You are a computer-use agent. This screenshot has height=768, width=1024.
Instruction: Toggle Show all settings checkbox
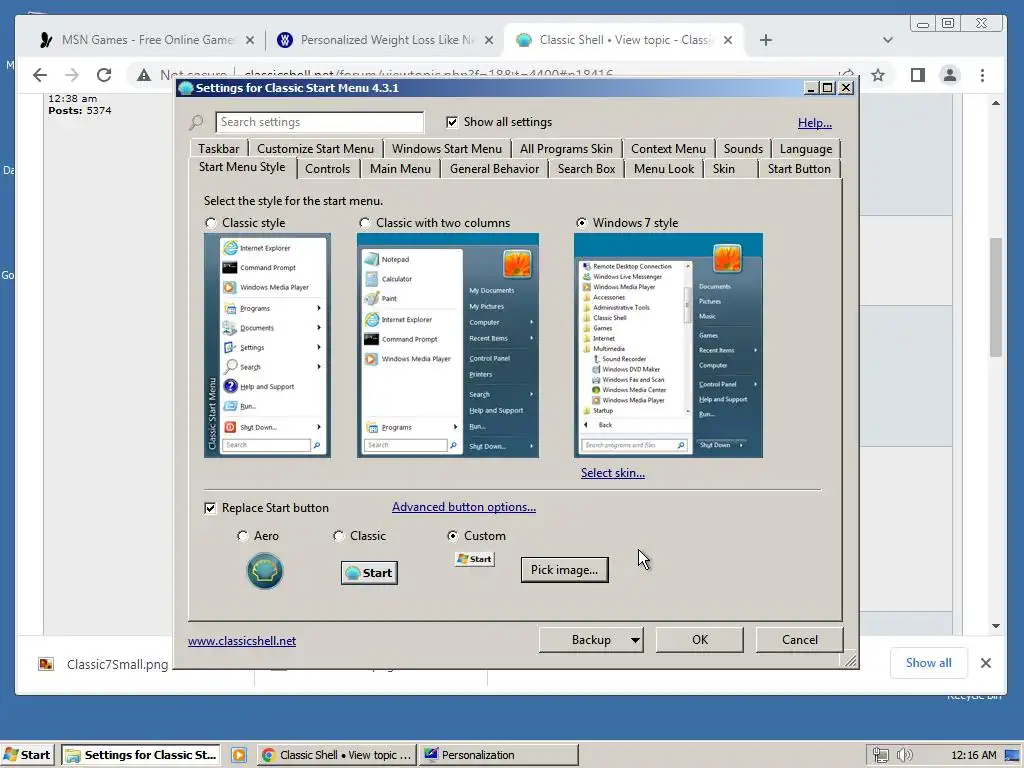point(452,122)
